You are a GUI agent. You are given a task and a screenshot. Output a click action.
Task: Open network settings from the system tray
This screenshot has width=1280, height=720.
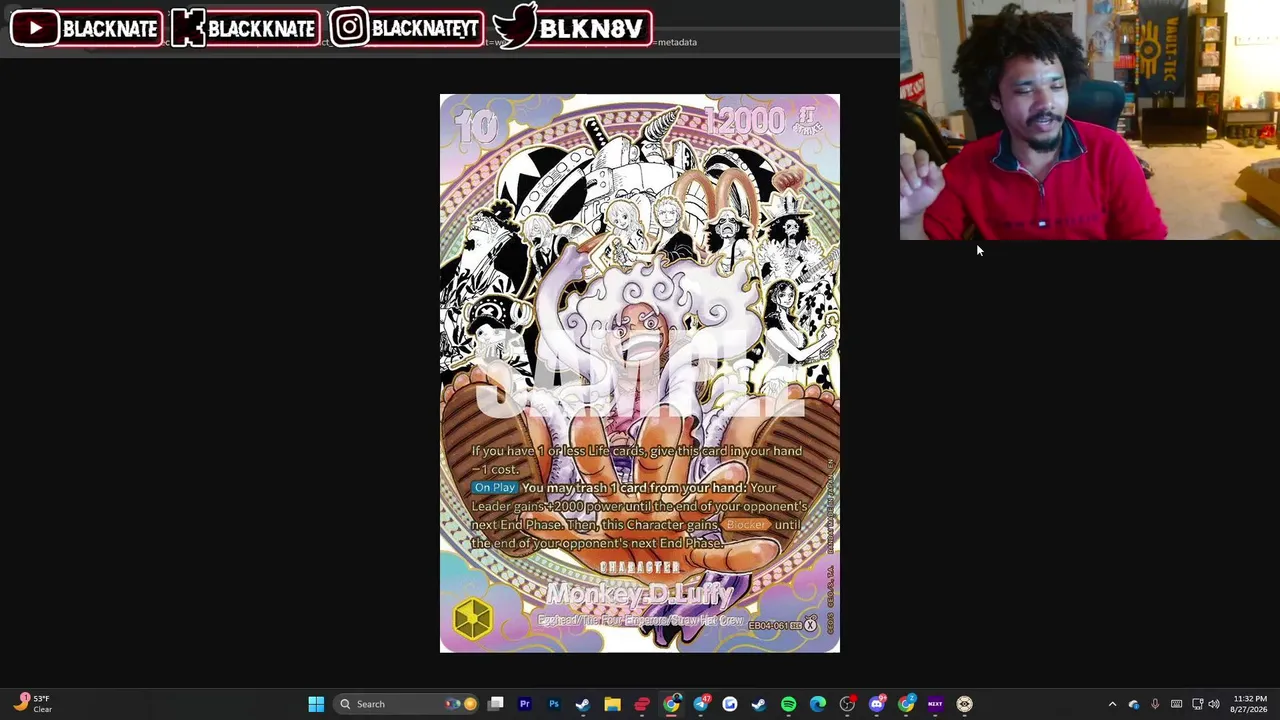point(1197,704)
